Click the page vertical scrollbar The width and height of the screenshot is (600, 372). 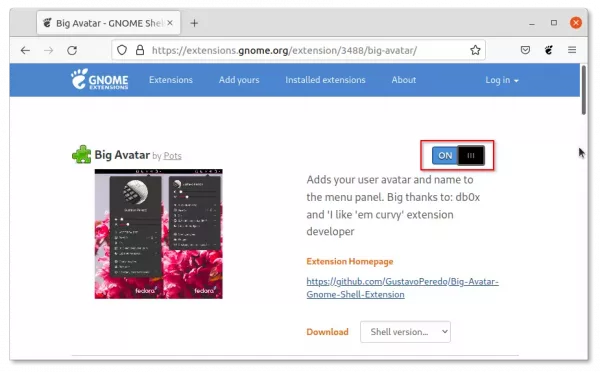coord(584,91)
